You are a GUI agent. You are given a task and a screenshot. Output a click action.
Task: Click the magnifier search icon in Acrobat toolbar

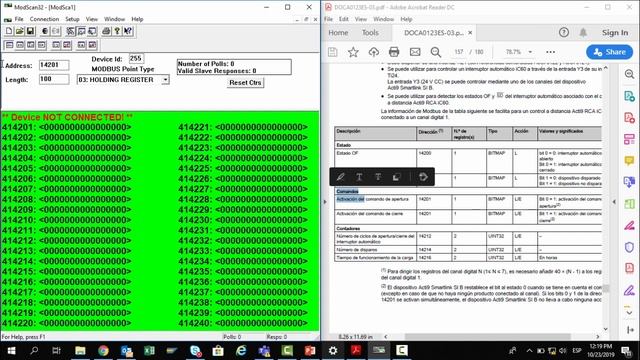(436, 52)
